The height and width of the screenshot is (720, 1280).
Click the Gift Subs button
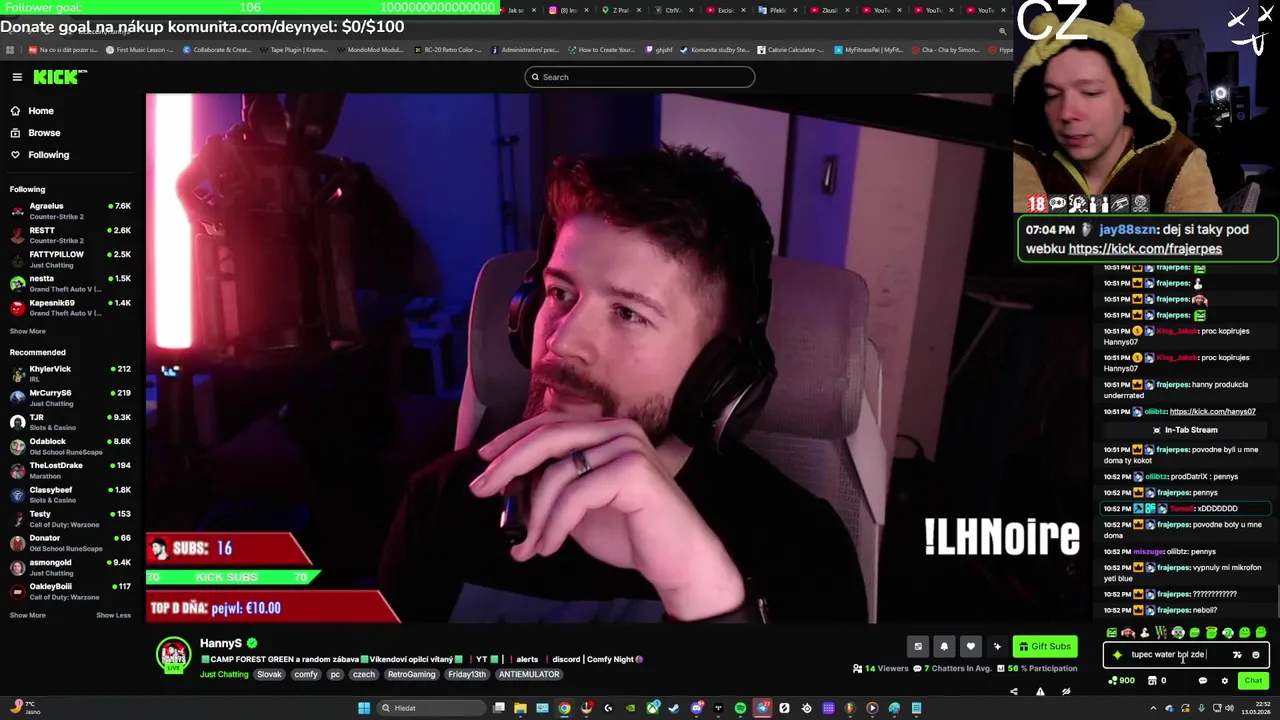click(x=1046, y=646)
